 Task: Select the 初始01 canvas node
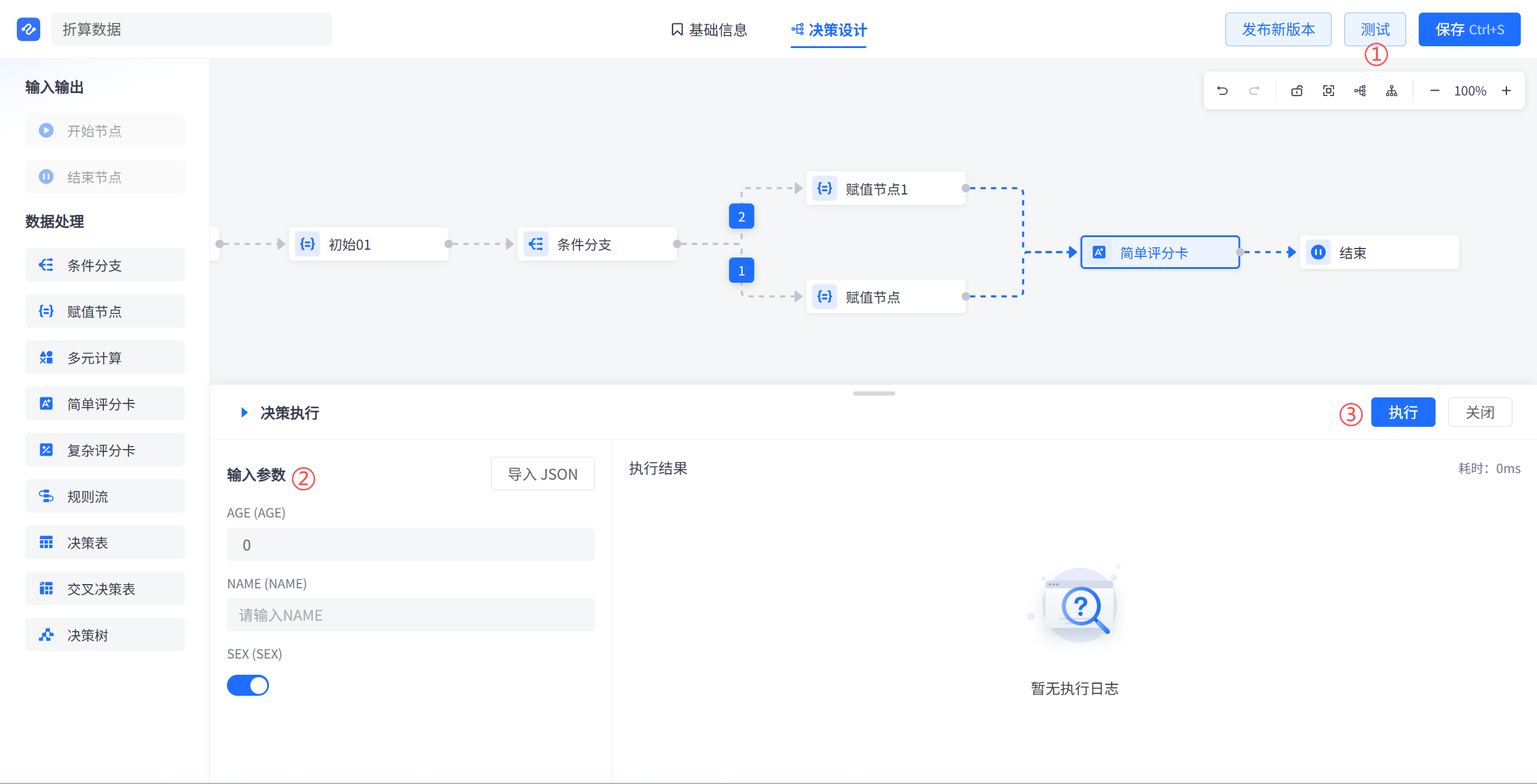(x=369, y=244)
